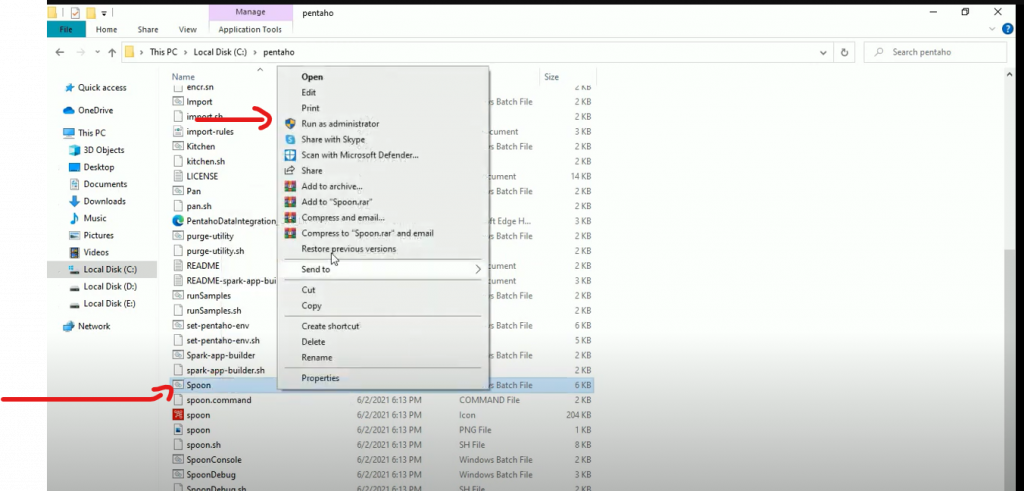Select Add to "Spoon.rar" option
The width and height of the screenshot is (1024, 491).
336,202
